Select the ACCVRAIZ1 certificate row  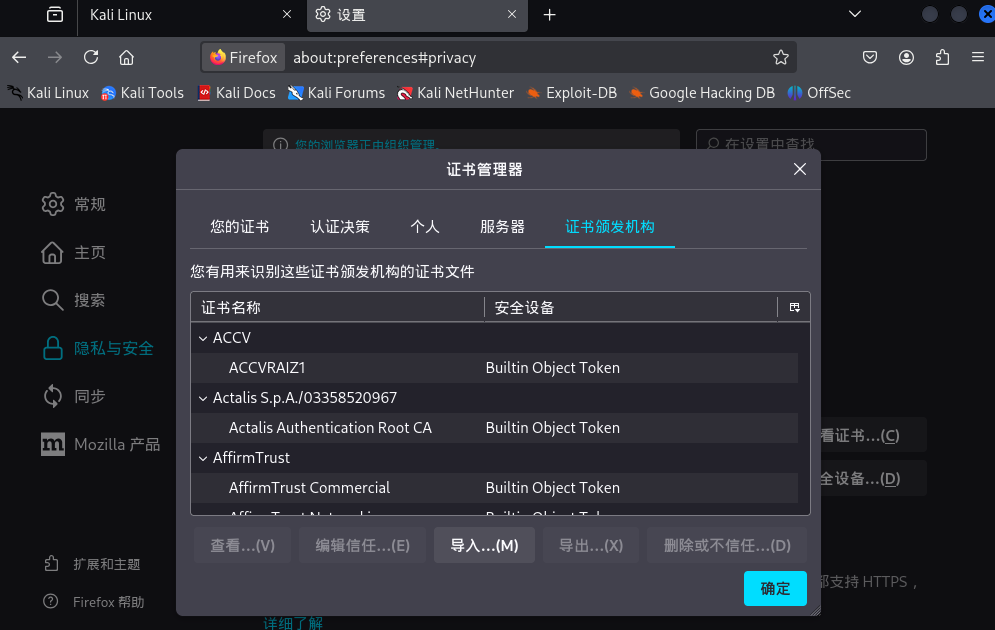(x=494, y=368)
